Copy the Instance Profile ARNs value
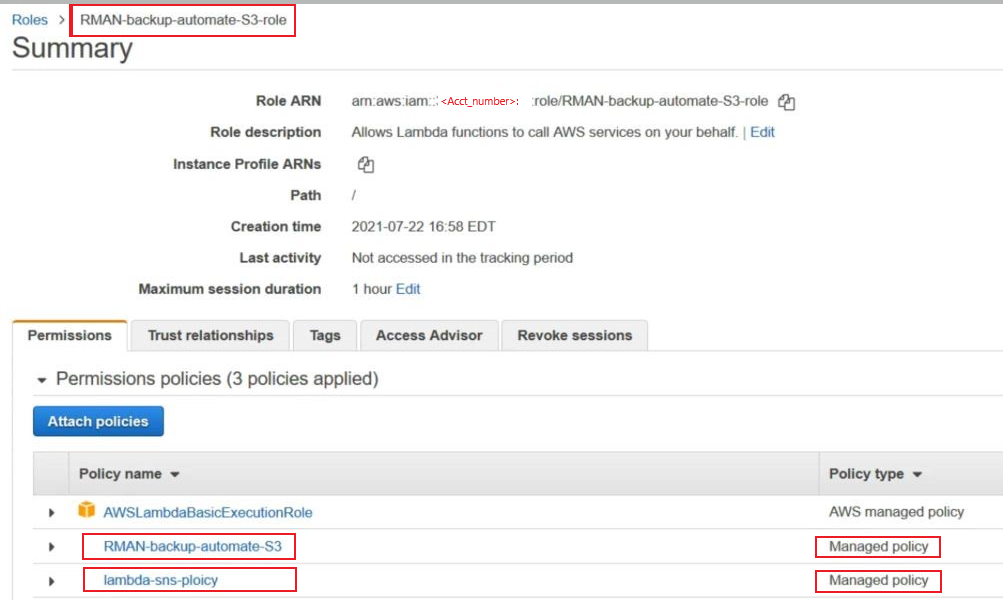The image size is (1003, 600). click(x=366, y=164)
